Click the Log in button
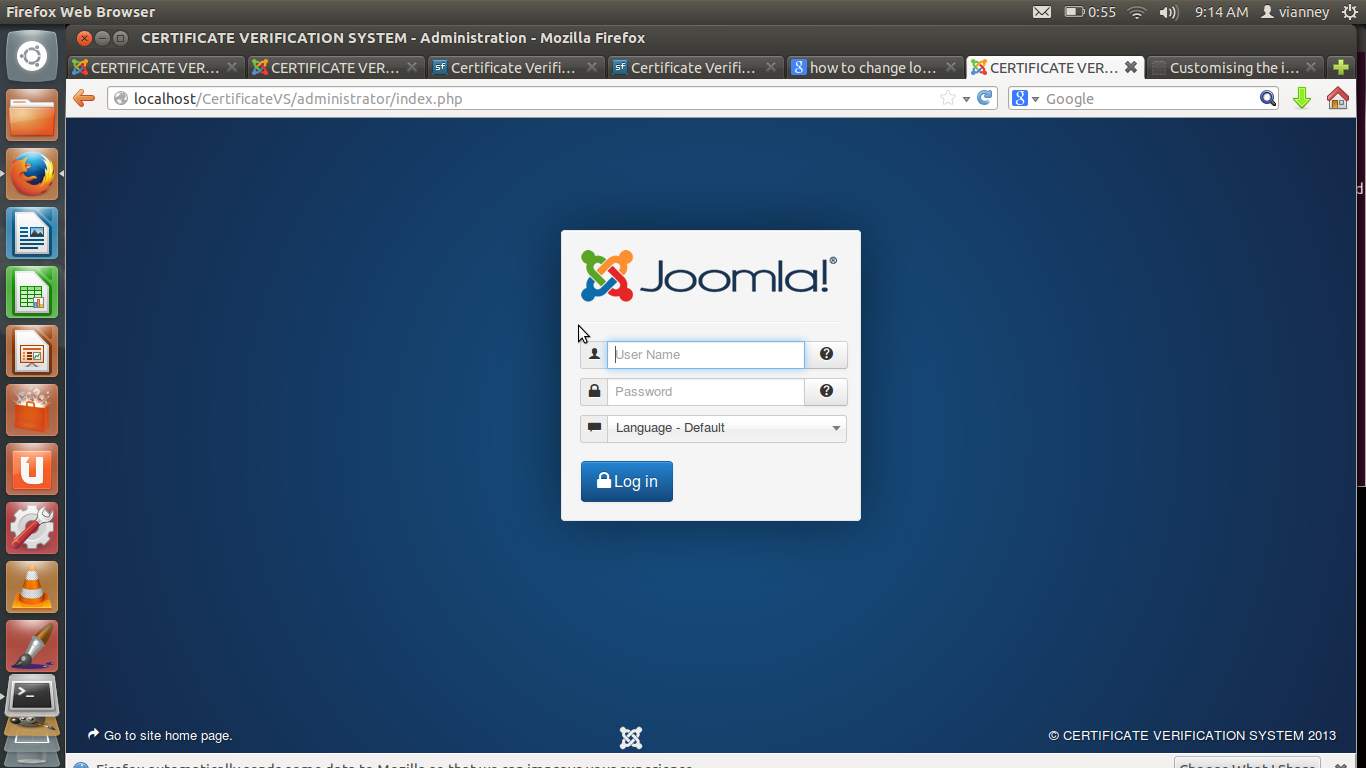The width and height of the screenshot is (1366, 768). coord(627,481)
